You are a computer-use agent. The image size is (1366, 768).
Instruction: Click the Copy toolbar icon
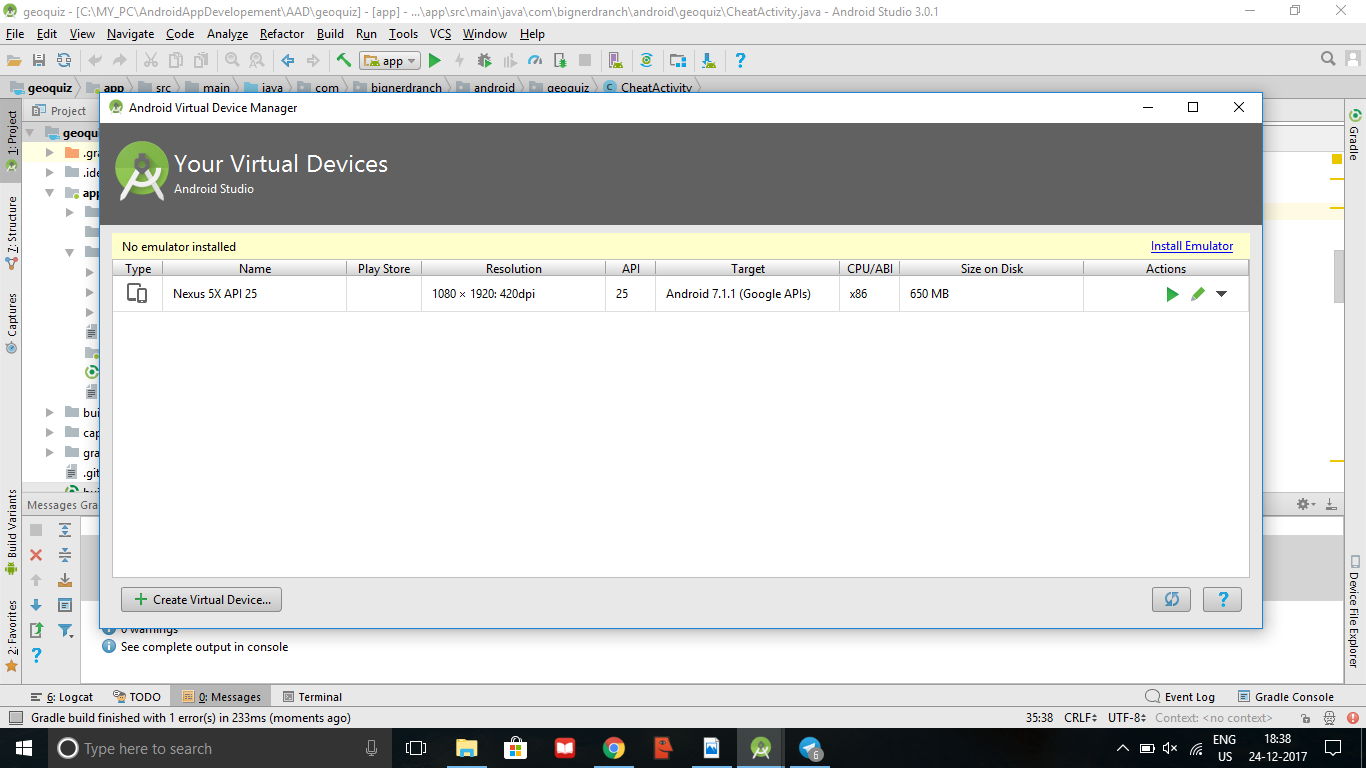[176, 61]
